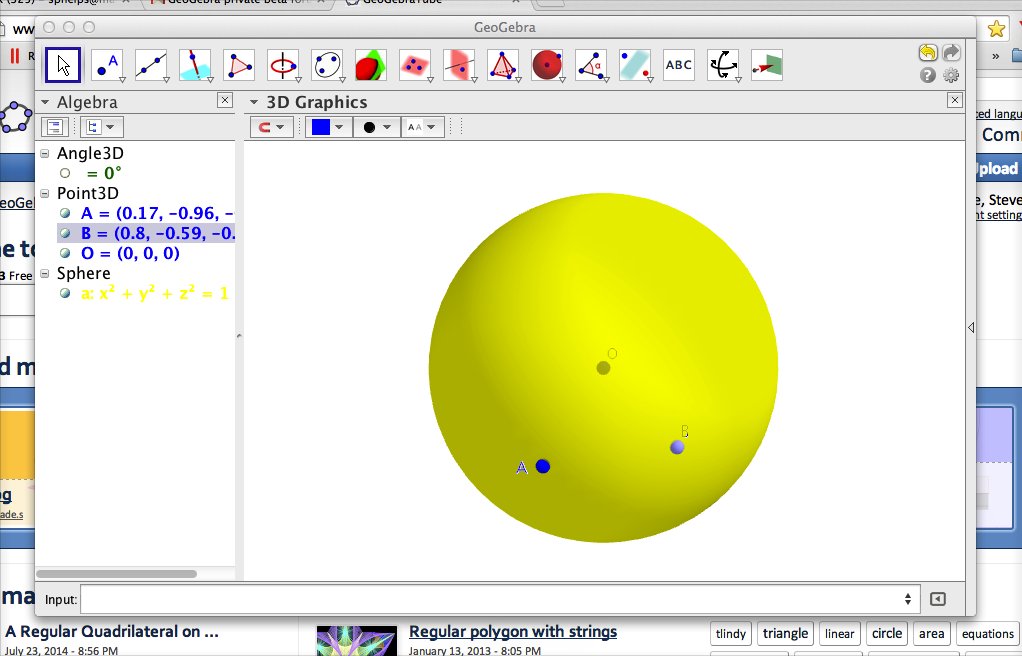Open 'Regular polygon with strings' link in browser
1022x656 pixels.
tap(513, 632)
